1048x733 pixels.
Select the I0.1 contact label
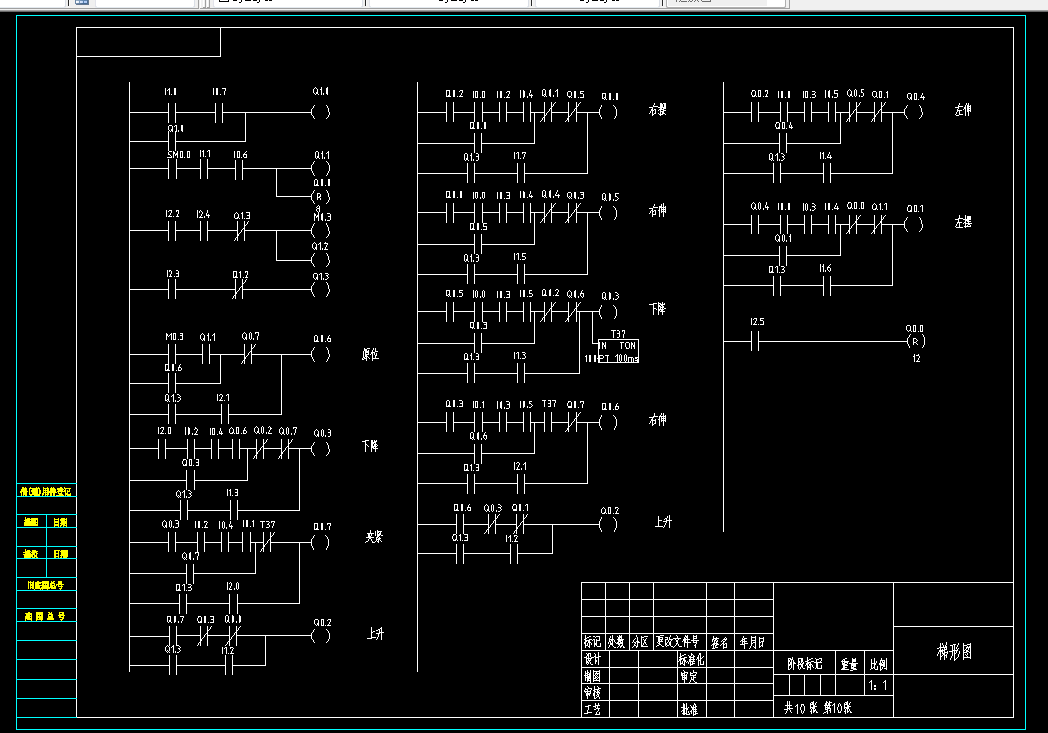click(x=479, y=404)
